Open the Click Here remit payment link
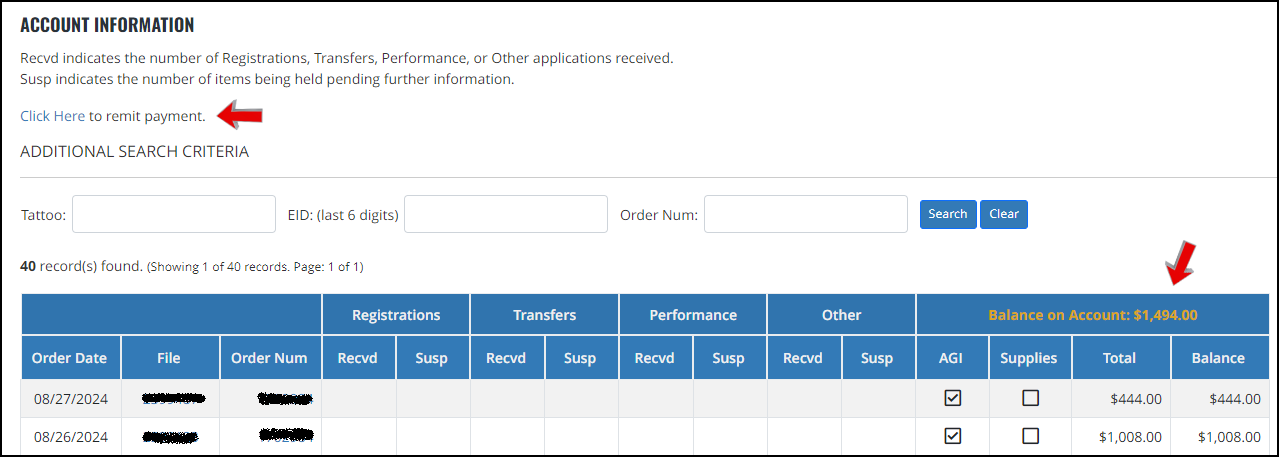Screen dimensions: 1279x457 (52, 116)
